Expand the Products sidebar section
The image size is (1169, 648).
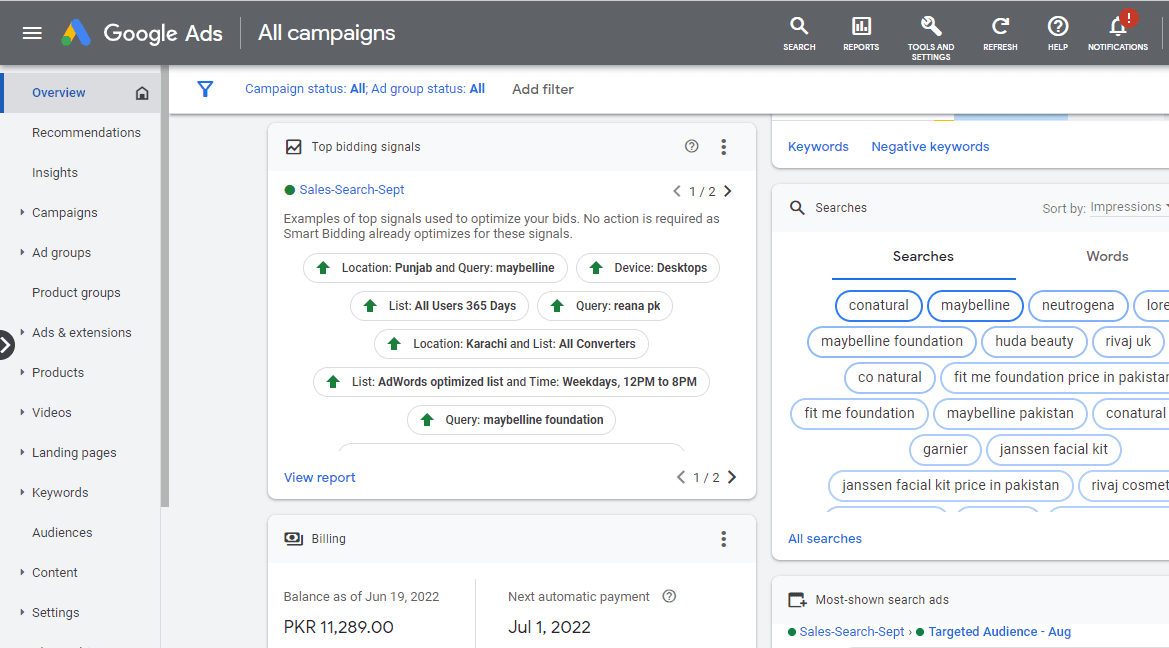click(22, 372)
